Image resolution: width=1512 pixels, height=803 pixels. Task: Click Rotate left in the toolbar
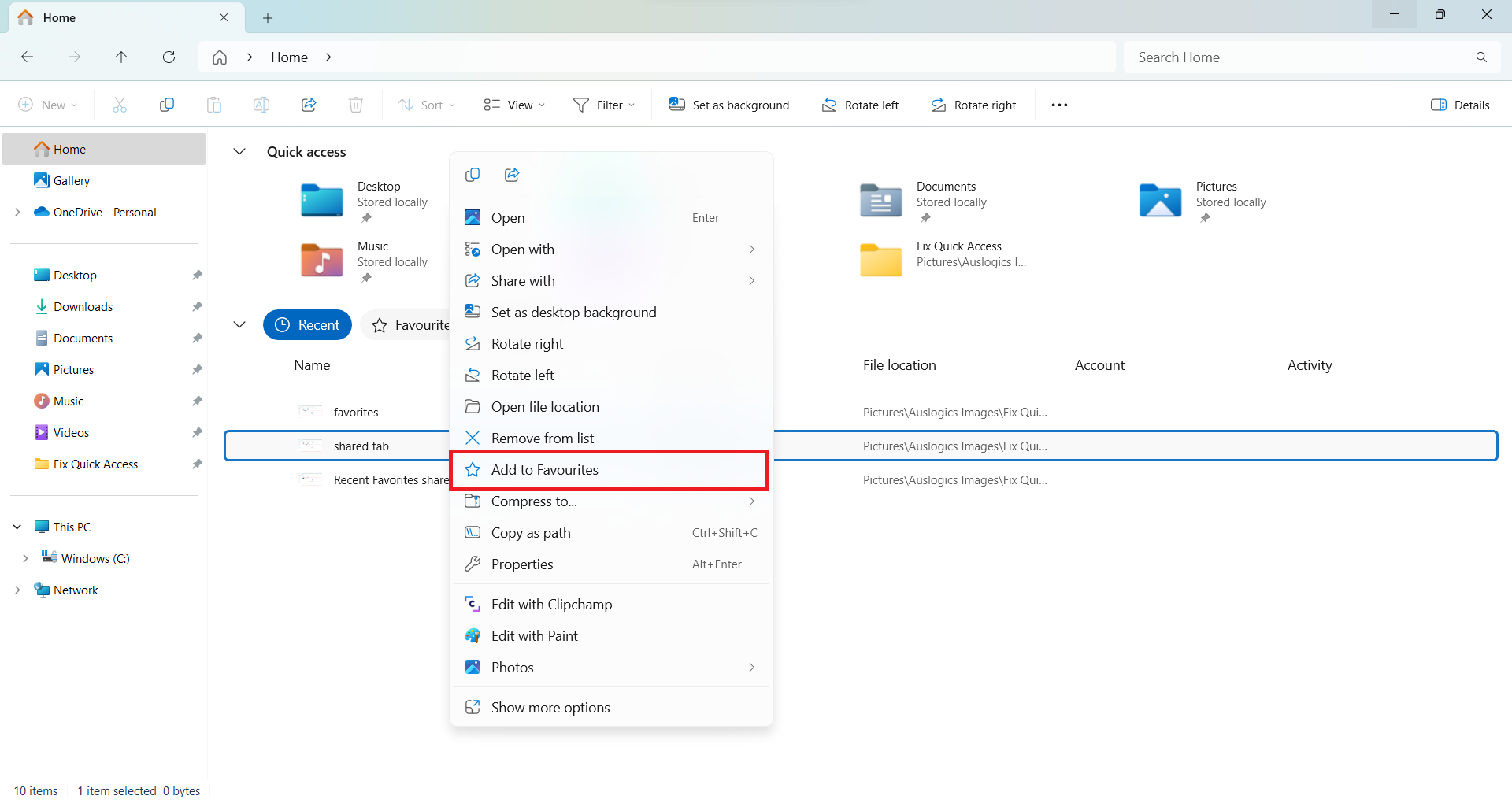(860, 105)
